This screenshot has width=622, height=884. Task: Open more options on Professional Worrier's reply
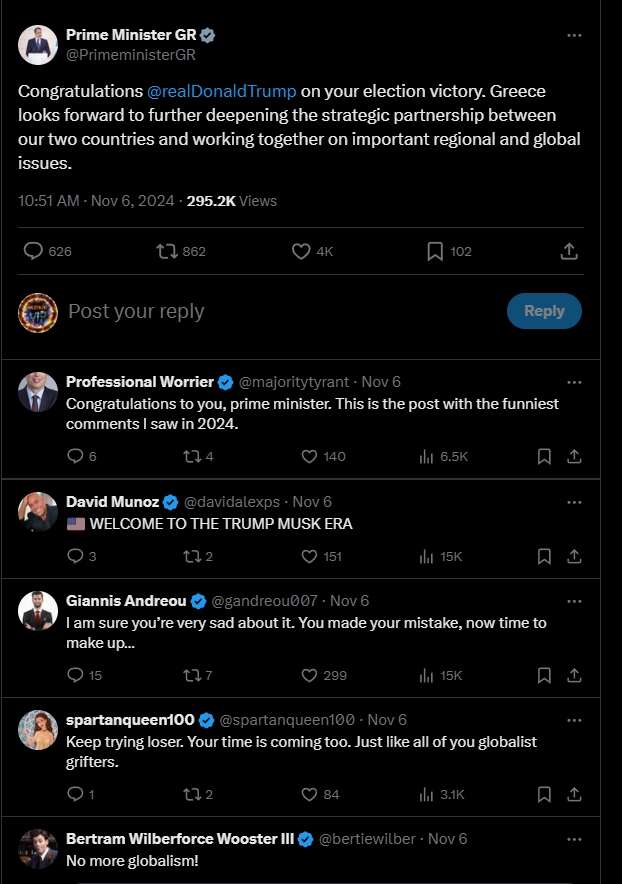[574, 382]
